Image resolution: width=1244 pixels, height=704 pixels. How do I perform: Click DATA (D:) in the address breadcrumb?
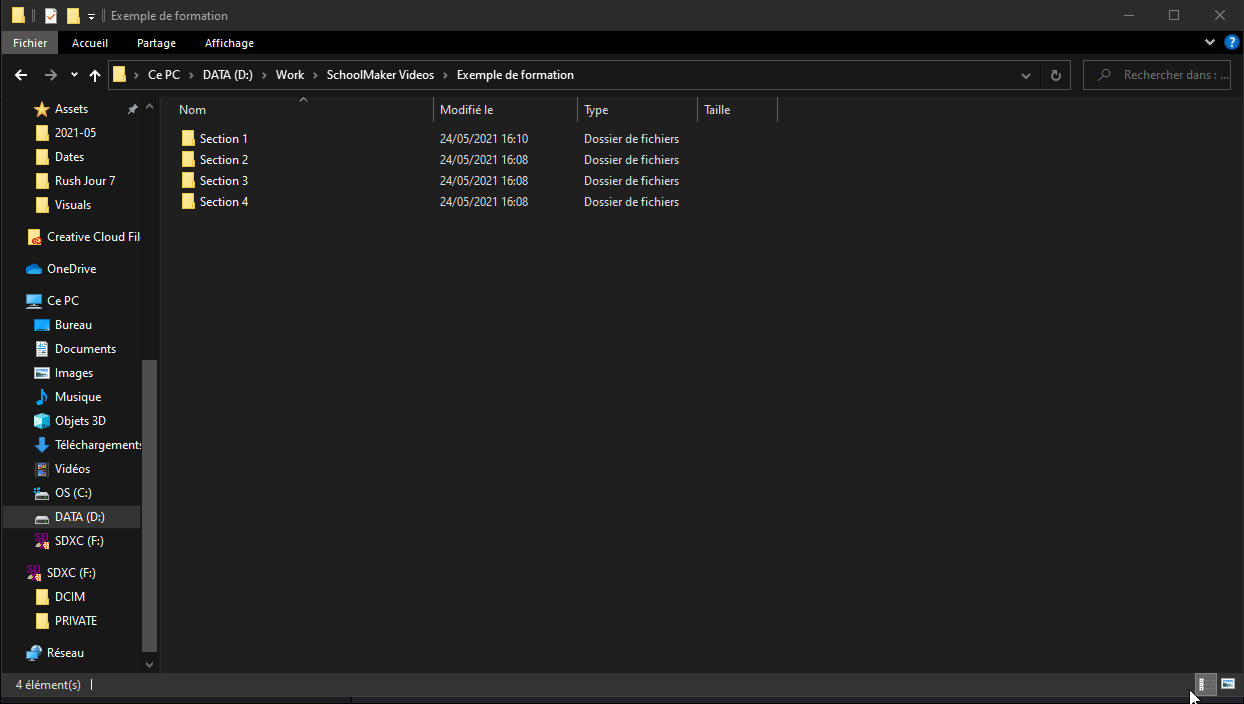coord(227,75)
